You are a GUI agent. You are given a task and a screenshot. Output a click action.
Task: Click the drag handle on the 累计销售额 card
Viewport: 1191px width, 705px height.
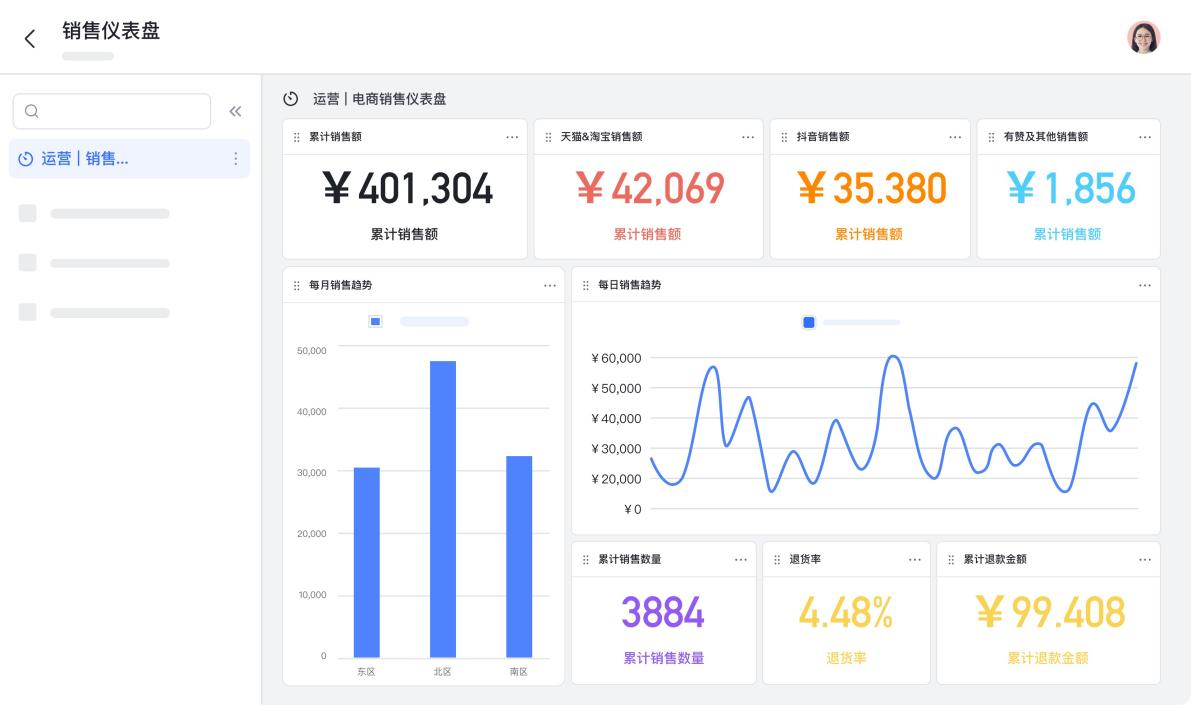point(295,137)
